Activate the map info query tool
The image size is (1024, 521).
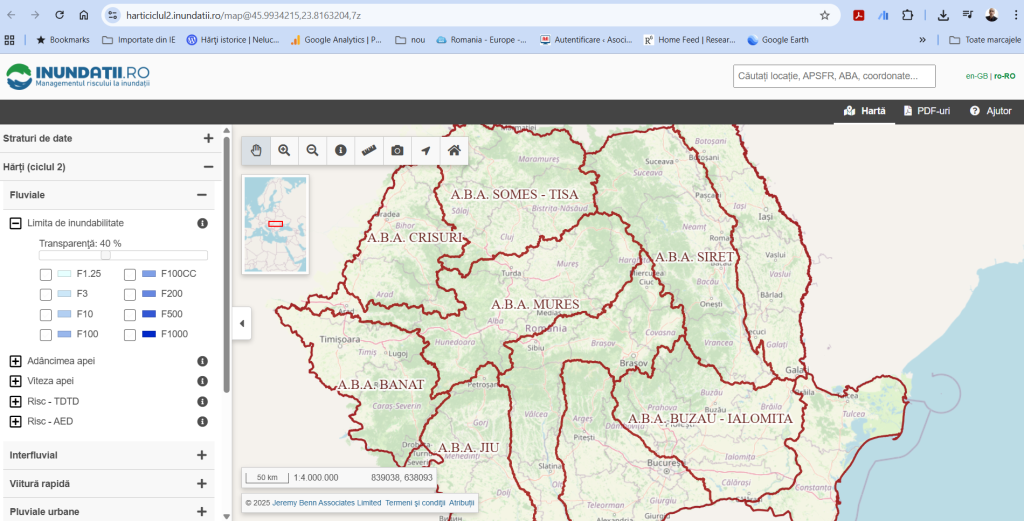340,150
